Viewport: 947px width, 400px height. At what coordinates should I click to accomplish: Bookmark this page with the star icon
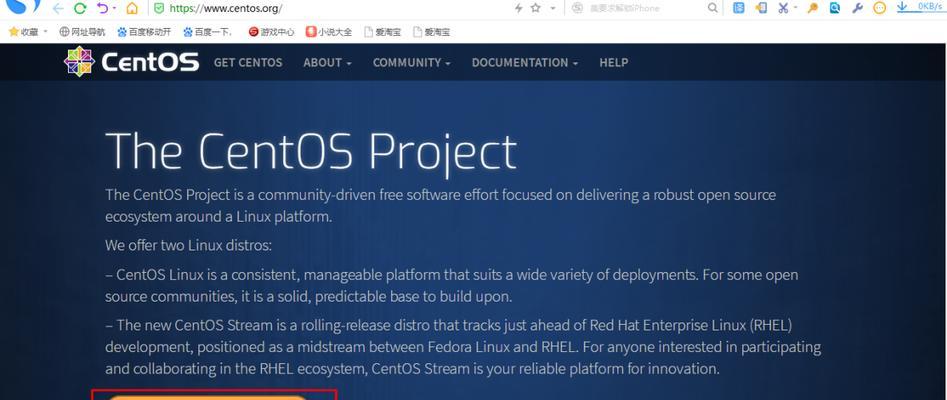(535, 8)
